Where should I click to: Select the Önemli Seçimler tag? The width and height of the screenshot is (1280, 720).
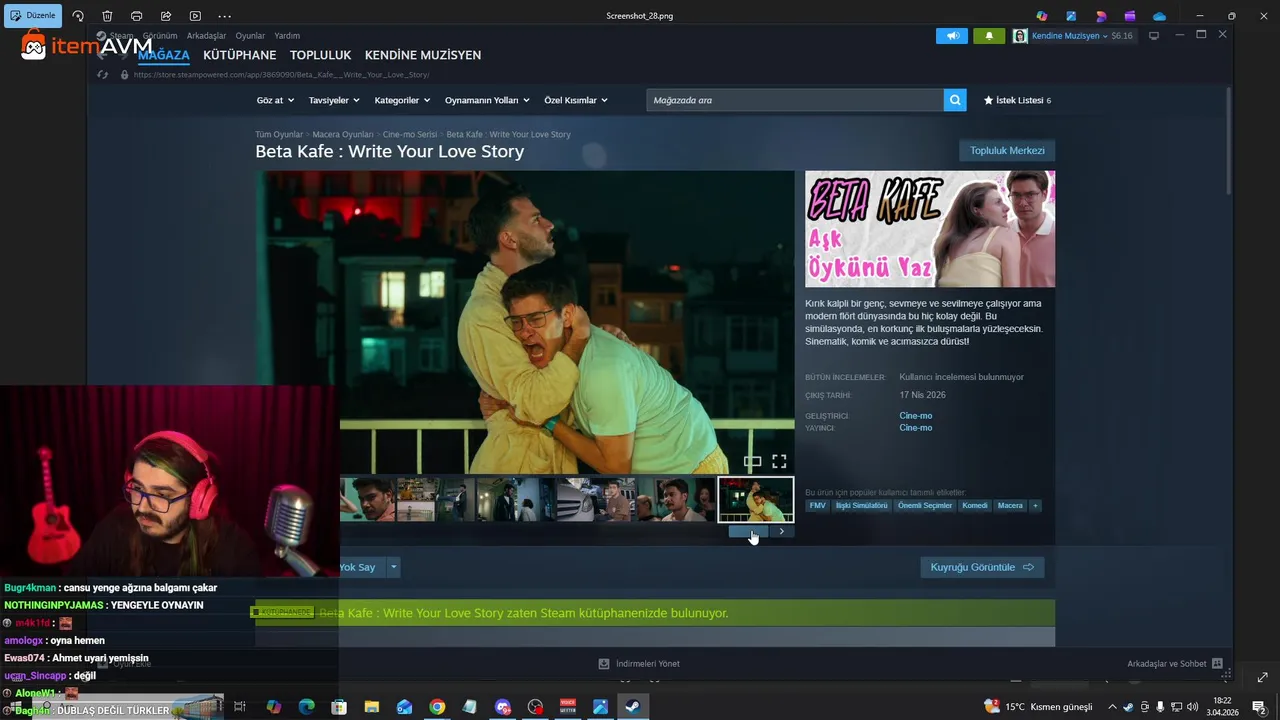point(925,506)
